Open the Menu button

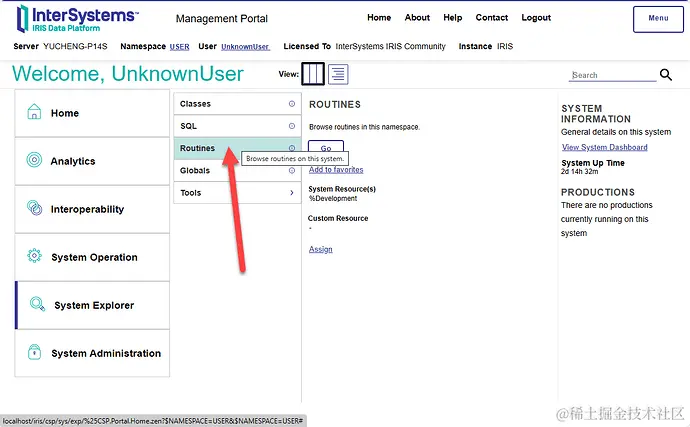[658, 19]
